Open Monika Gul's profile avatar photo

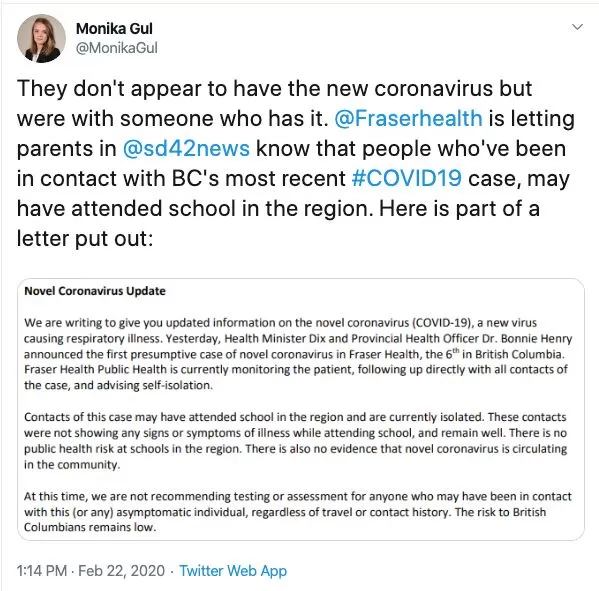point(41,39)
